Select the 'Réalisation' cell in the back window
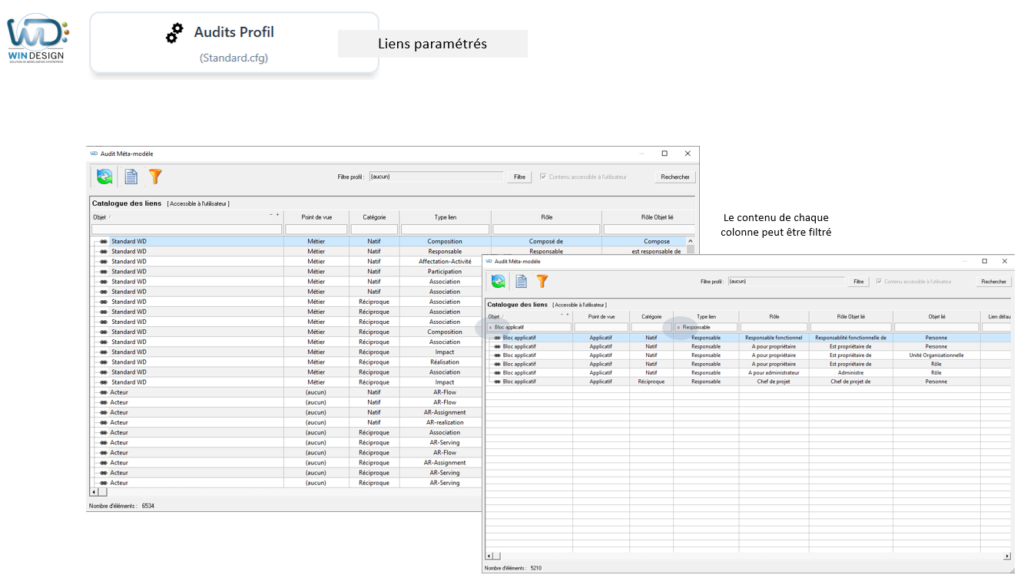The width and height of the screenshot is (1024, 578). (445, 362)
